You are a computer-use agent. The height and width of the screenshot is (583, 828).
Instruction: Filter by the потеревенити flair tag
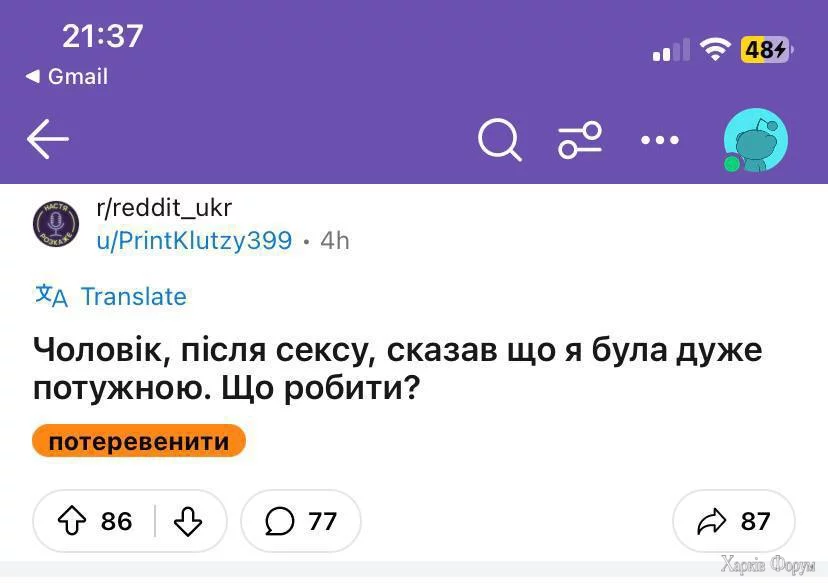pos(139,441)
